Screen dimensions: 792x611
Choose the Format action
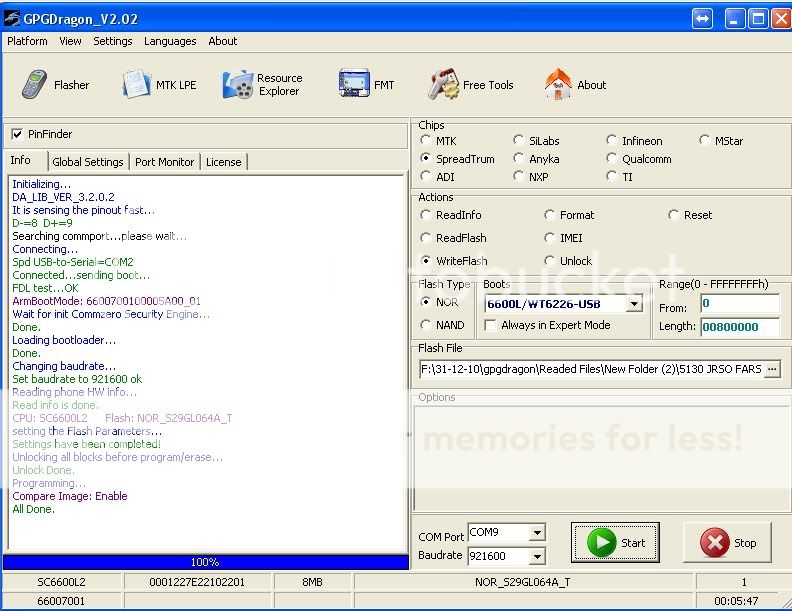tap(549, 215)
